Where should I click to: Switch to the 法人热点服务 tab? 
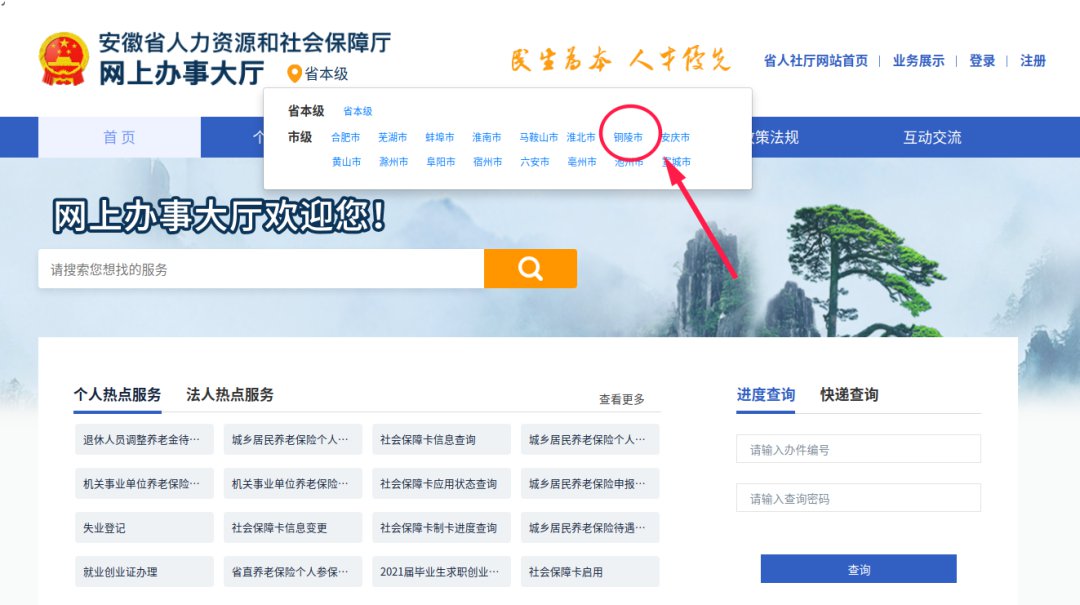tap(229, 395)
